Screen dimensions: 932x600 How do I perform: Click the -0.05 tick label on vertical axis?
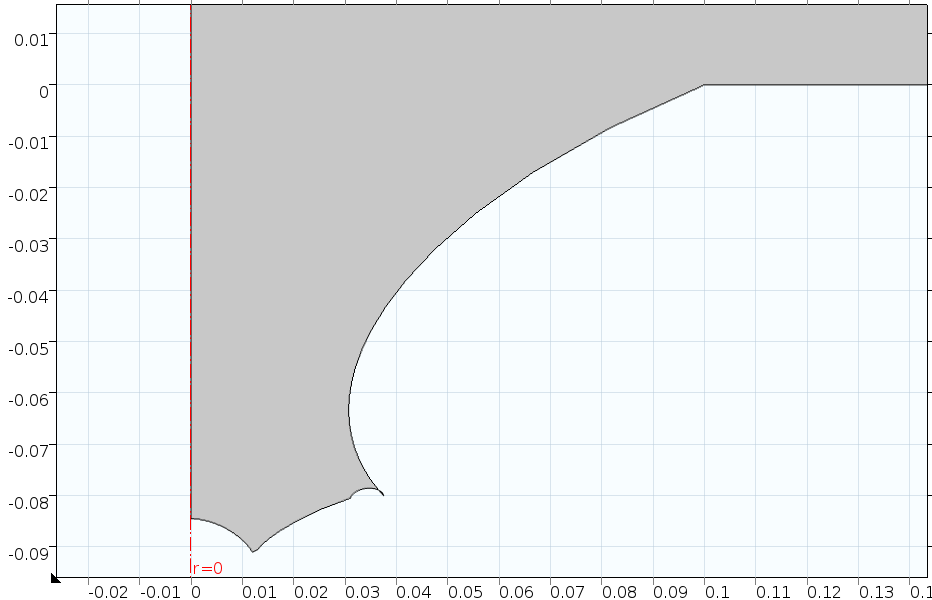click(x=29, y=348)
